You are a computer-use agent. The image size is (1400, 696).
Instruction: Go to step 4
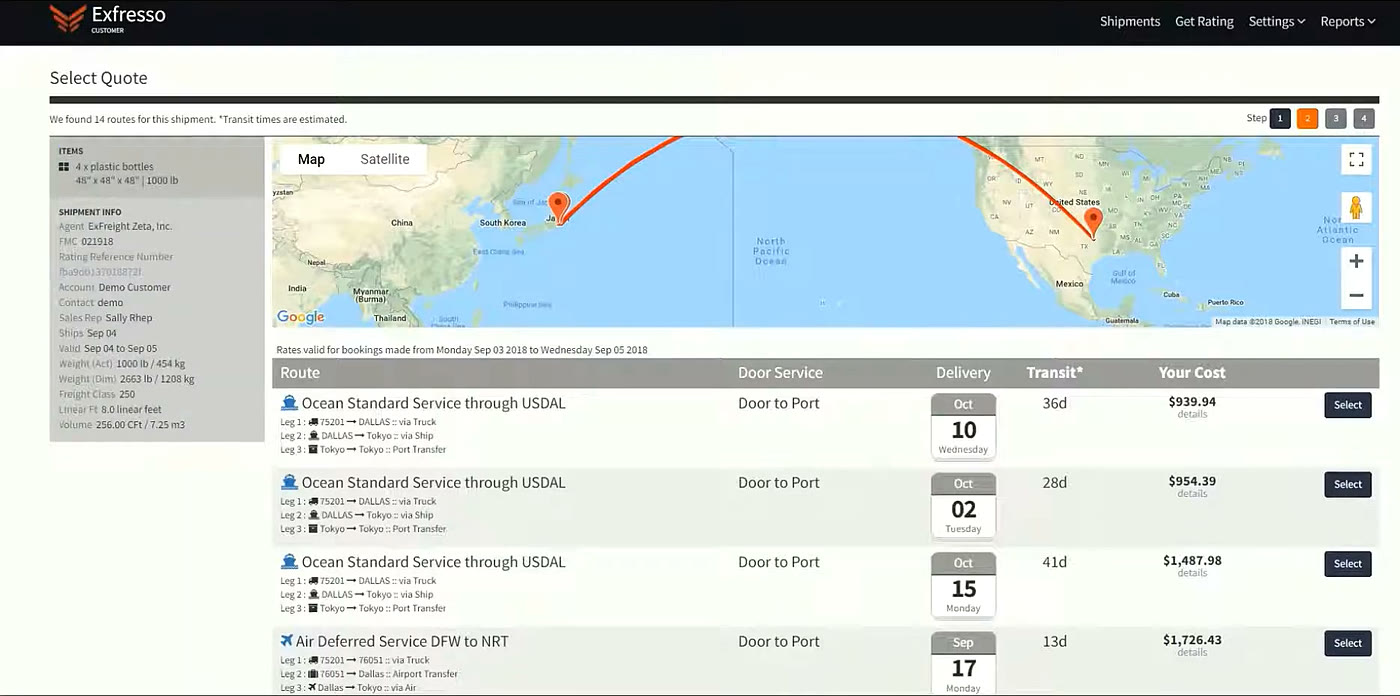[x=1364, y=118]
